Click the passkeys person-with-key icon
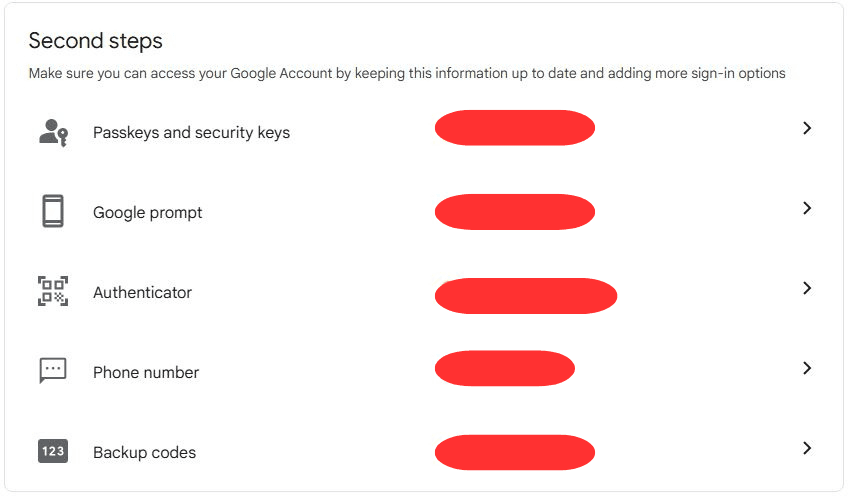The image size is (848, 496). click(53, 132)
